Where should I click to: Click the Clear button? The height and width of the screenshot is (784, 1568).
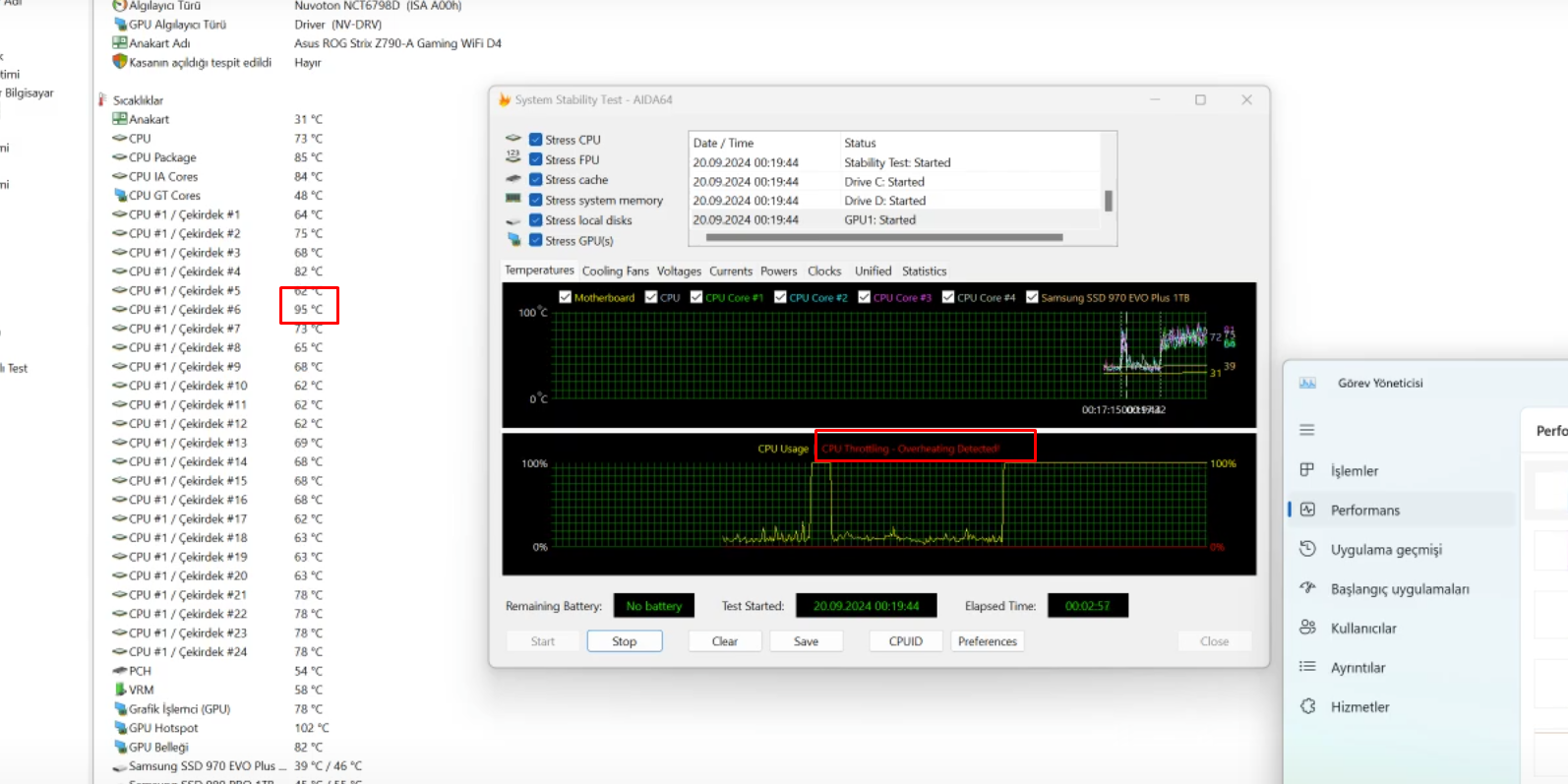[x=725, y=641]
